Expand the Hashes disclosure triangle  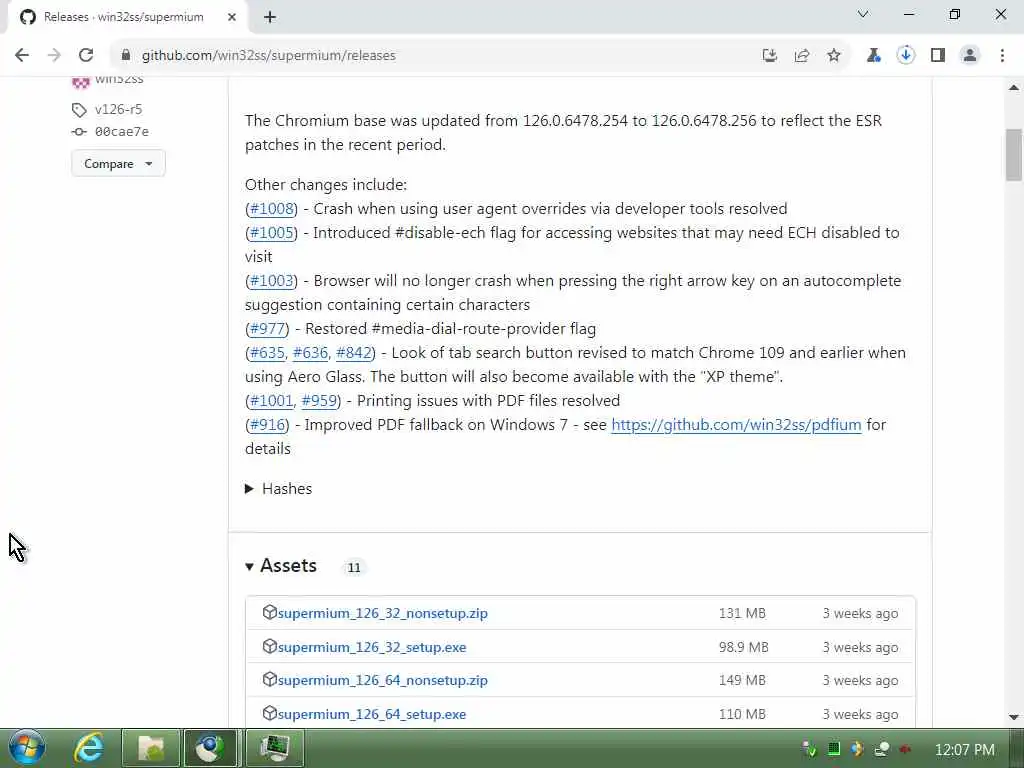249,489
